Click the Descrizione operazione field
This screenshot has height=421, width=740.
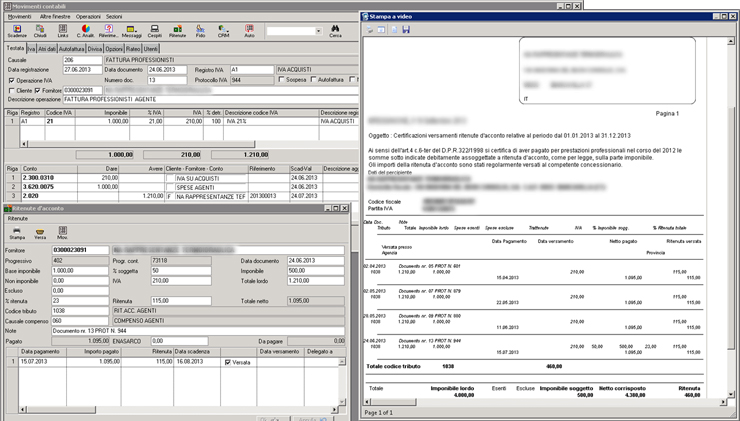210,100
